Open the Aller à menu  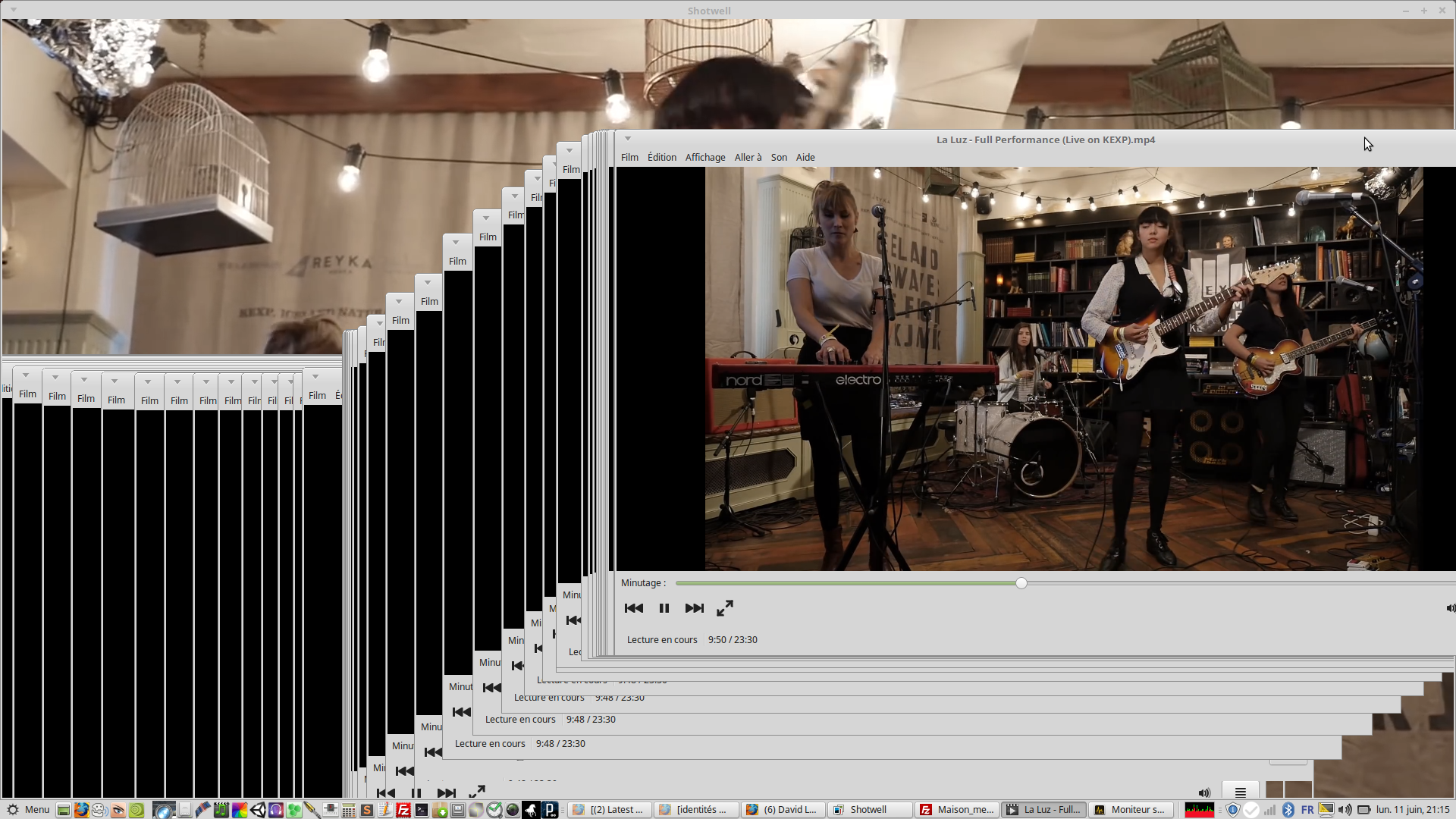click(748, 157)
